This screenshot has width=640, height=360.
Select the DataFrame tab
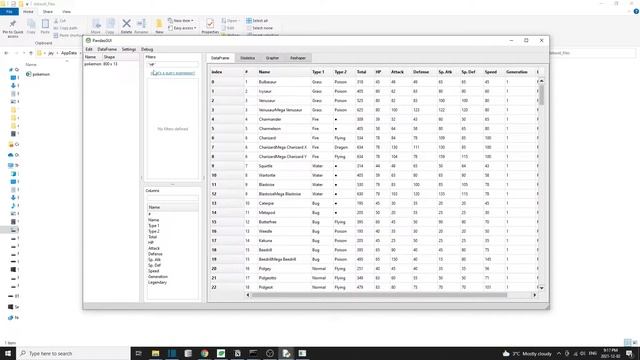[x=220, y=58]
